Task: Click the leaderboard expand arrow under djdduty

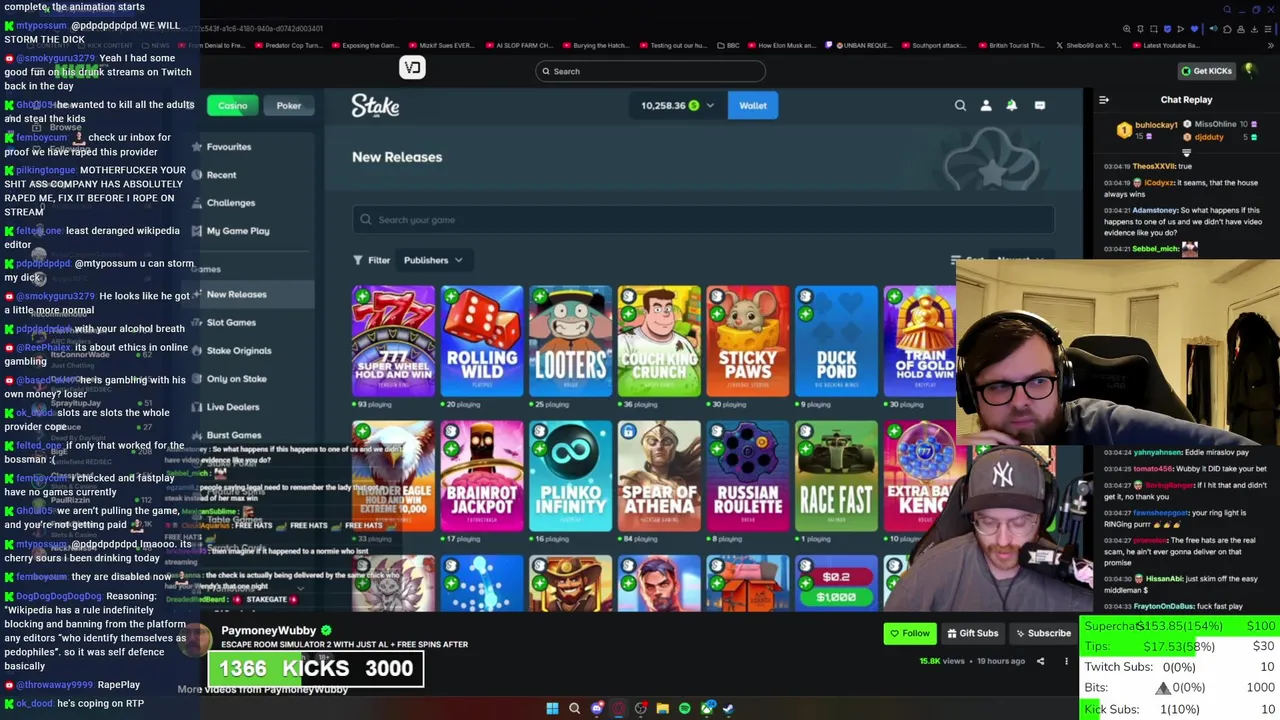Action: pos(1186,153)
